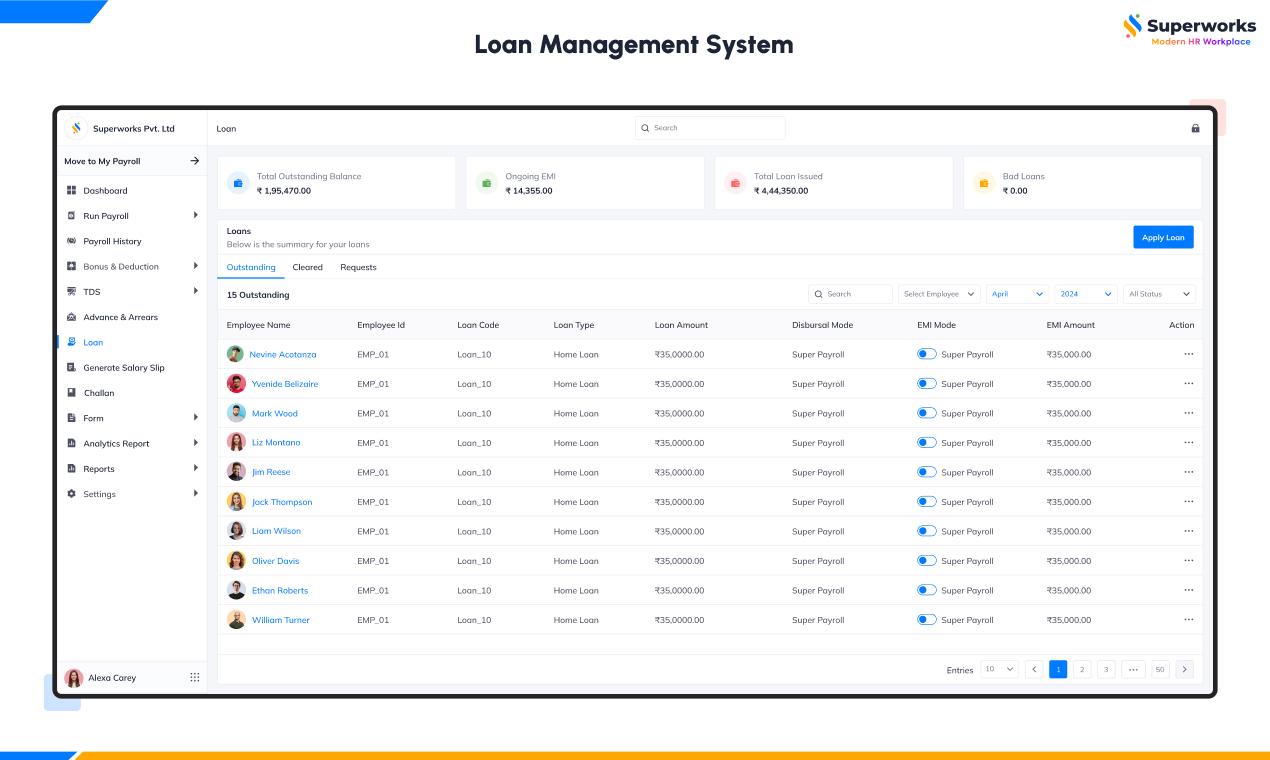The height and width of the screenshot is (760, 1270).
Task: Click the Advance & Arrears sidebar icon
Action: tap(71, 317)
